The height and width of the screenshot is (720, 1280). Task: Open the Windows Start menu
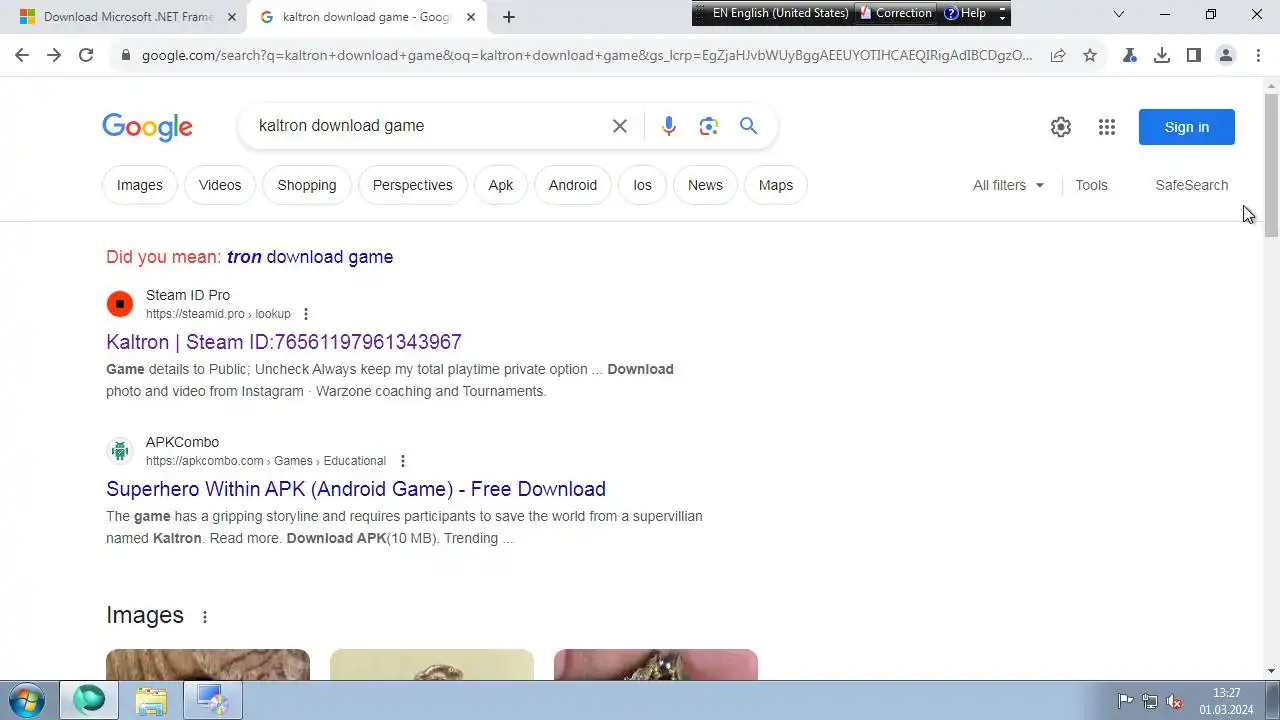click(x=27, y=701)
